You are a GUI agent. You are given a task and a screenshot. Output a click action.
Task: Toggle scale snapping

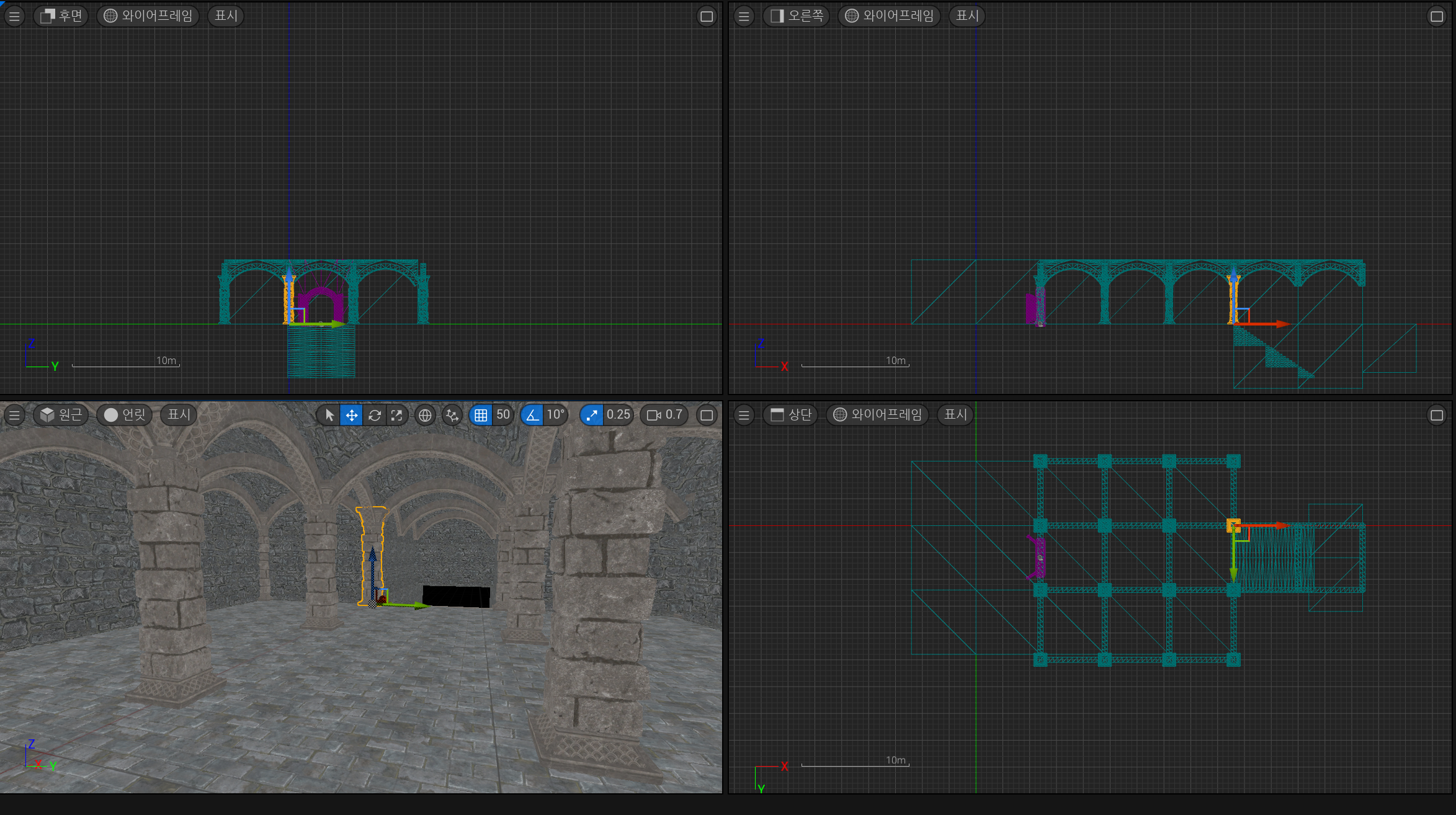592,415
